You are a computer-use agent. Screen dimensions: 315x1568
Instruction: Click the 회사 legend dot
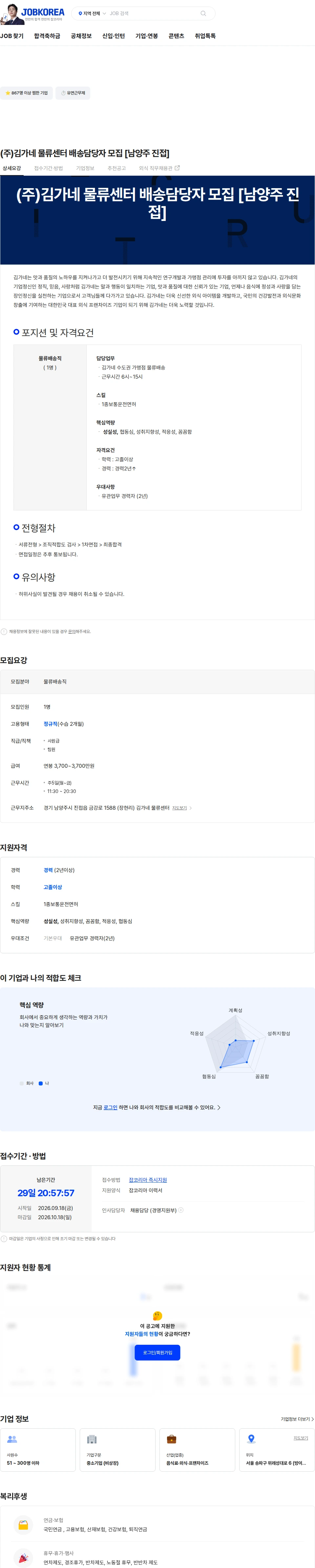tap(22, 1083)
